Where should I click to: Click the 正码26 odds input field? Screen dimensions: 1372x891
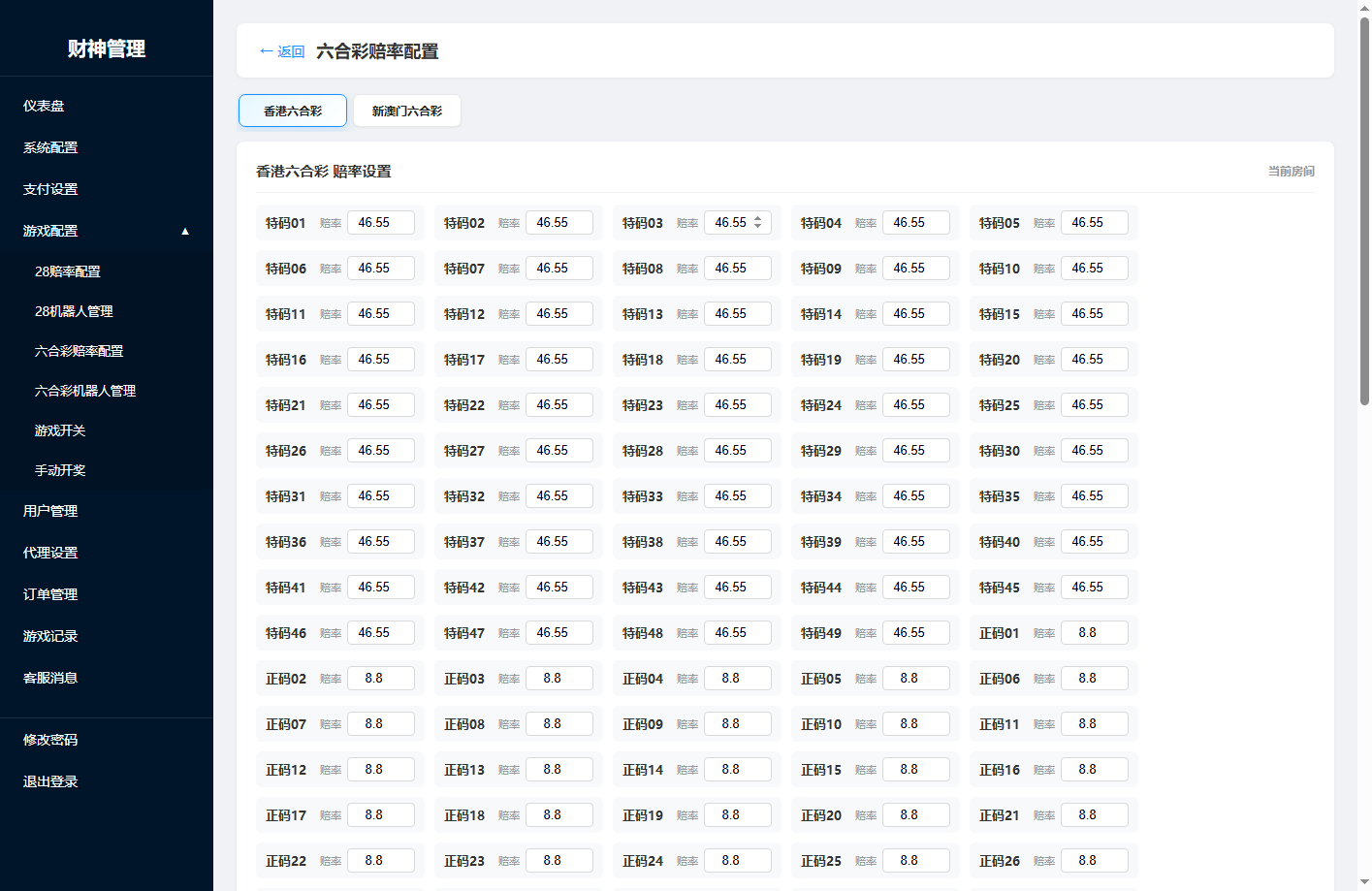click(x=1095, y=861)
